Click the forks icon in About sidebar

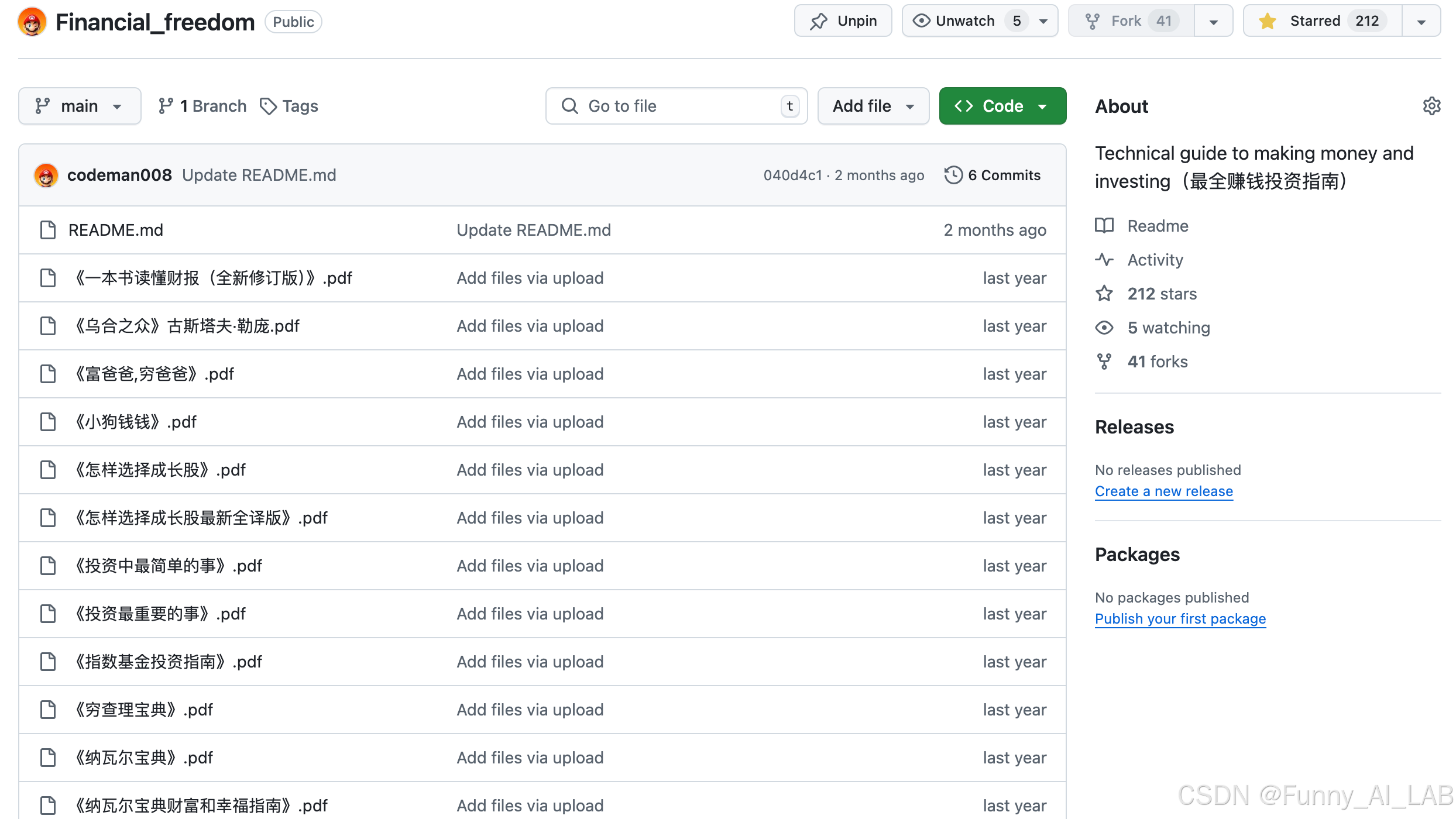pyautogui.click(x=1104, y=362)
